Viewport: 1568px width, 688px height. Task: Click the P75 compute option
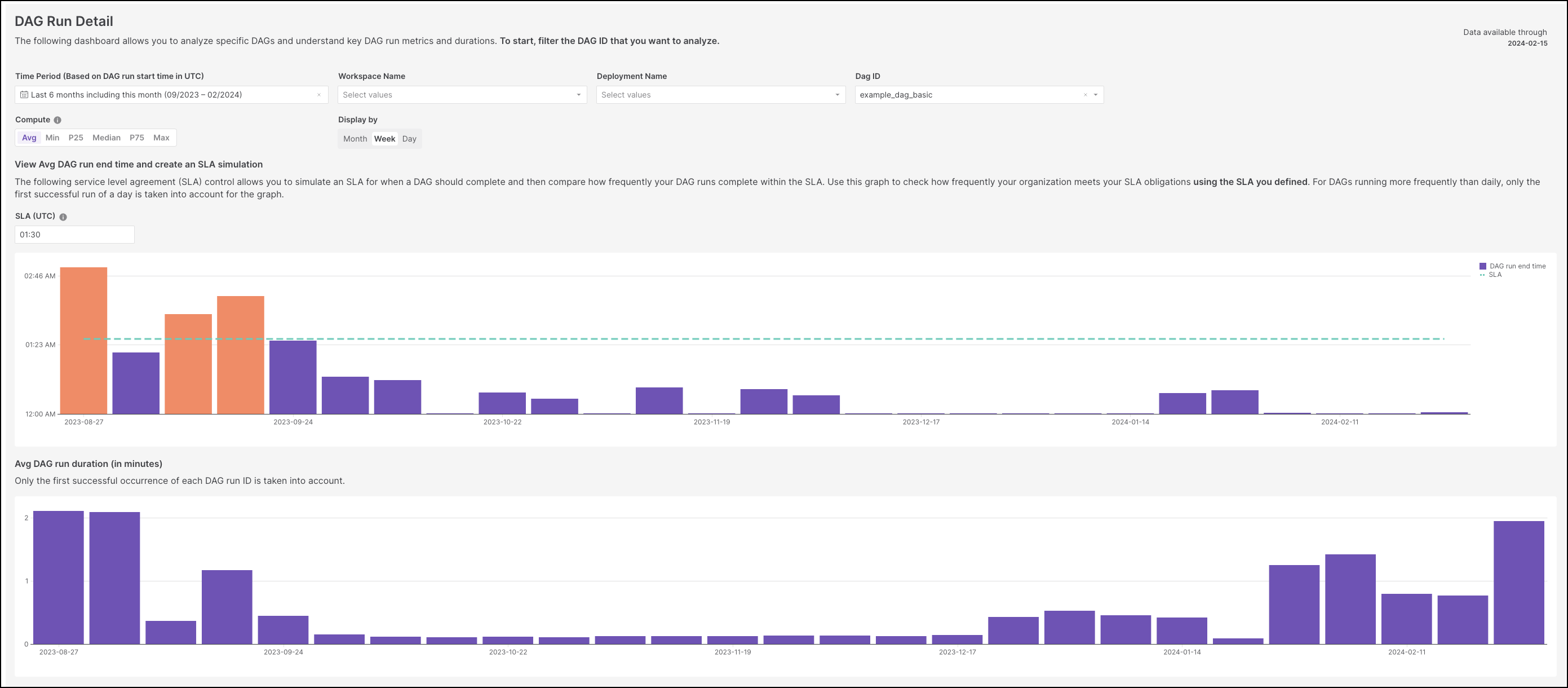(137, 138)
